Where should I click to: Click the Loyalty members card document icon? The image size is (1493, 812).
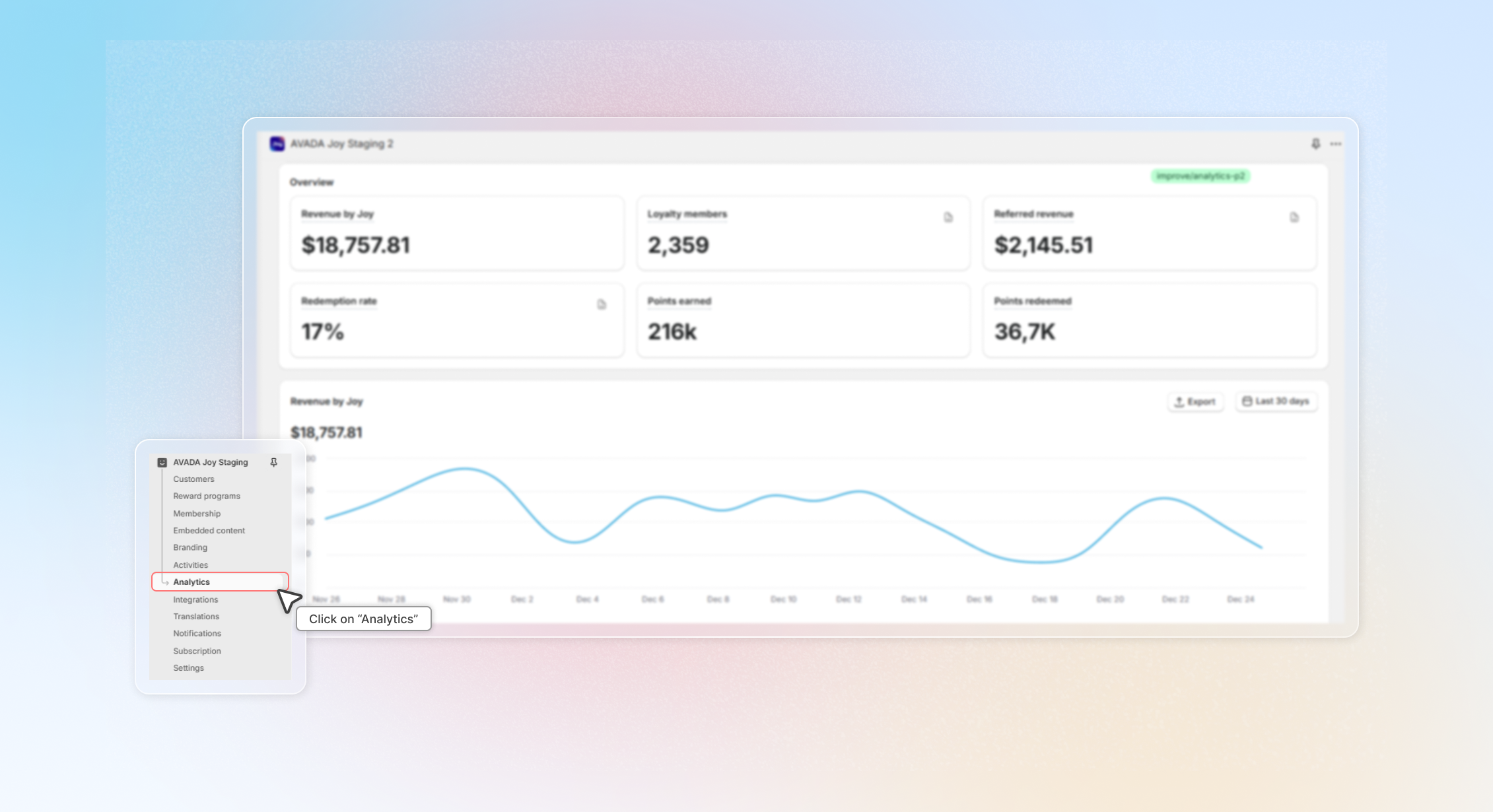pos(948,217)
